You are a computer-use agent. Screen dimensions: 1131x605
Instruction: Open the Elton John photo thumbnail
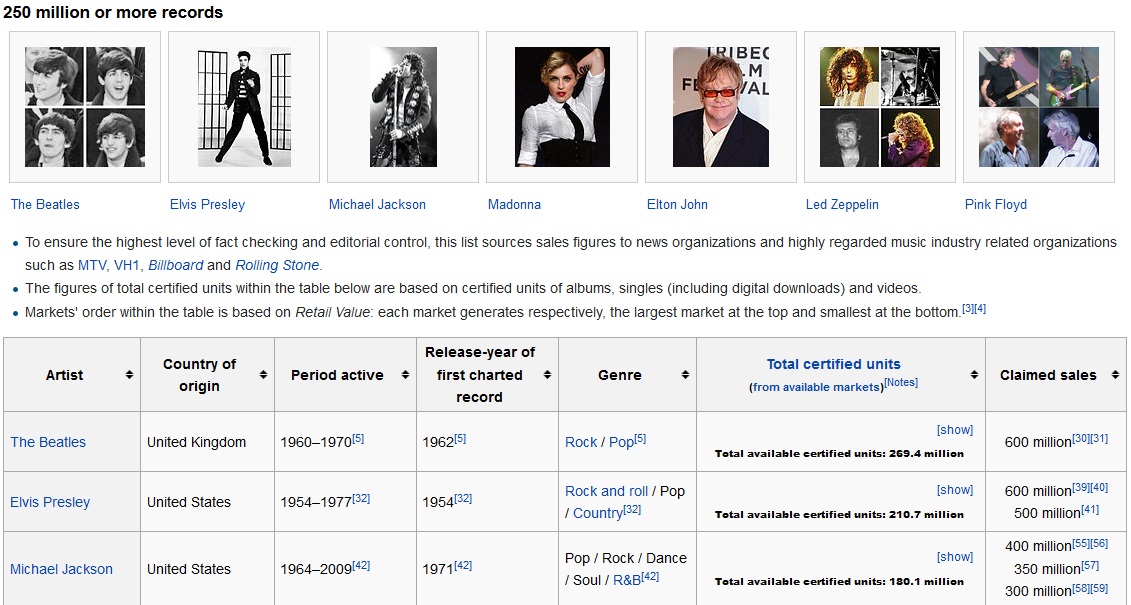tap(720, 107)
